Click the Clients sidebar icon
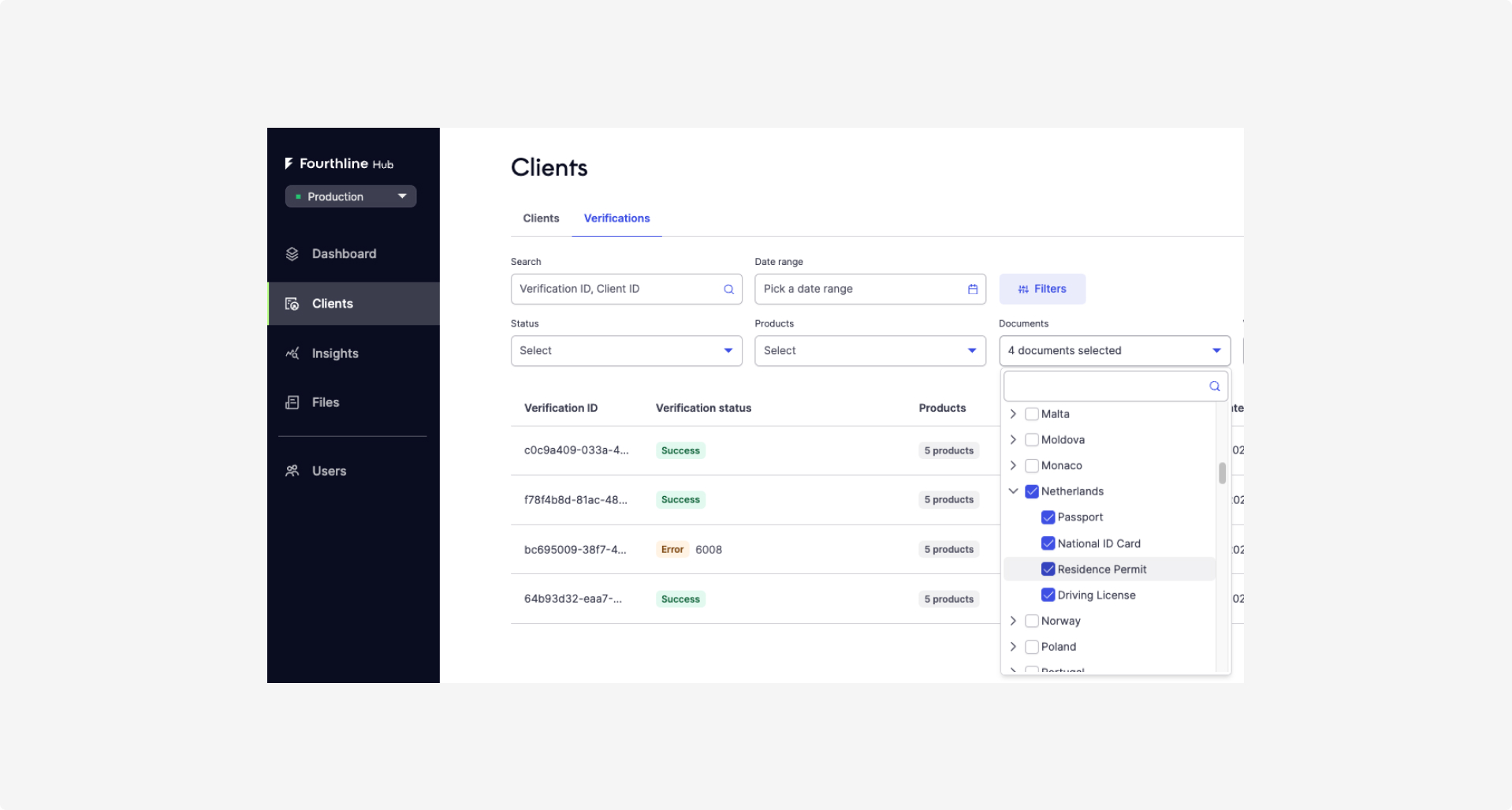The image size is (1512, 810). coord(292,304)
